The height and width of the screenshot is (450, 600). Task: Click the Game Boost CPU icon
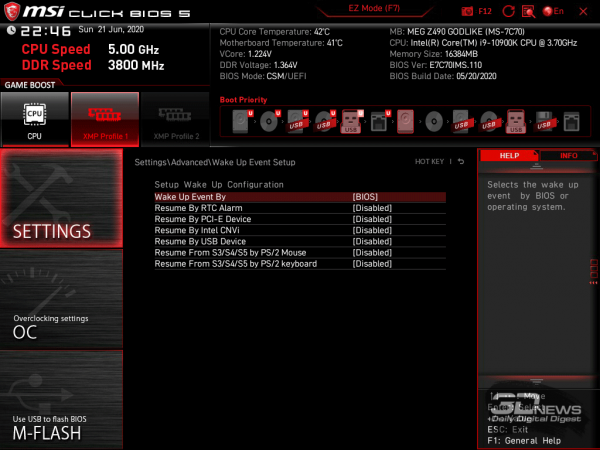tap(34, 119)
